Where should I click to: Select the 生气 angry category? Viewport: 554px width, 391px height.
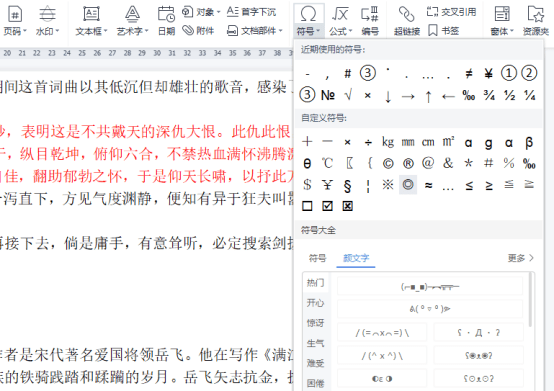[316, 343]
